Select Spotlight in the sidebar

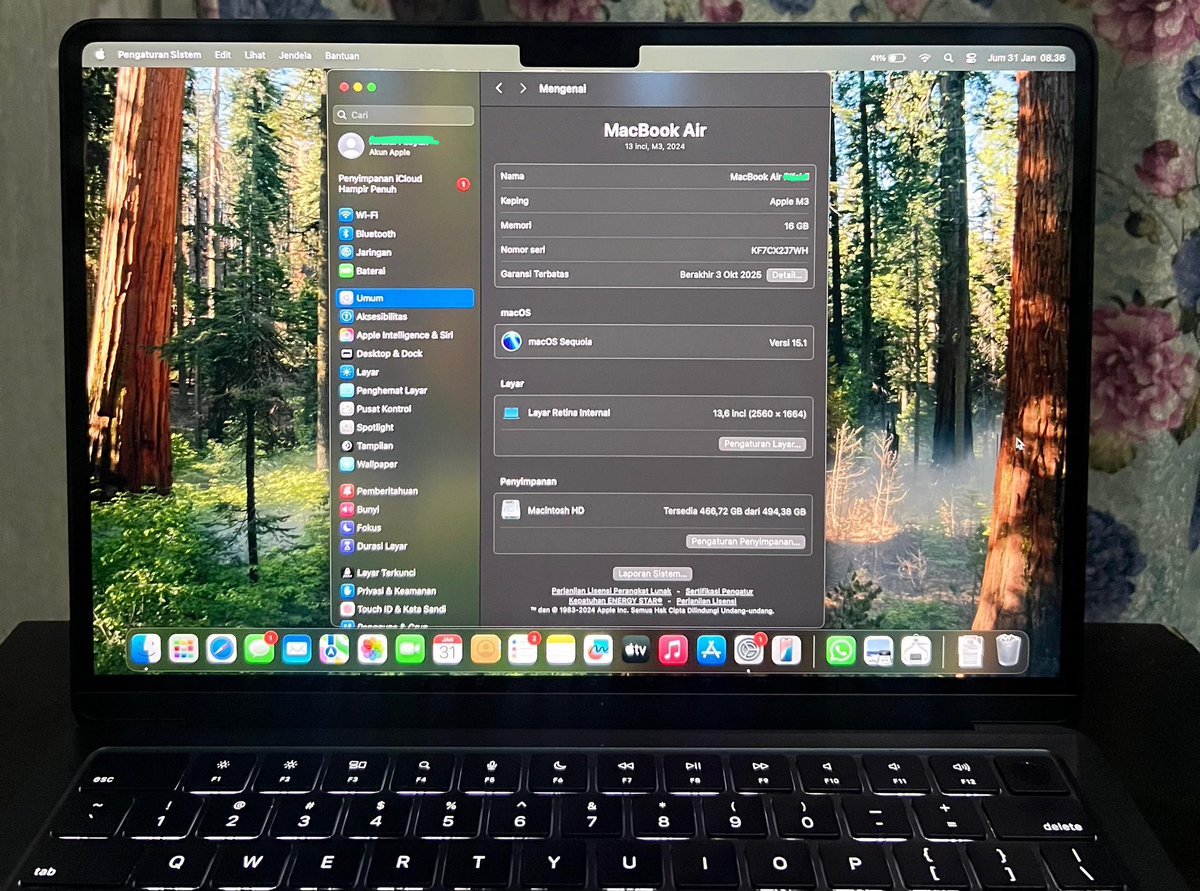tap(404, 428)
